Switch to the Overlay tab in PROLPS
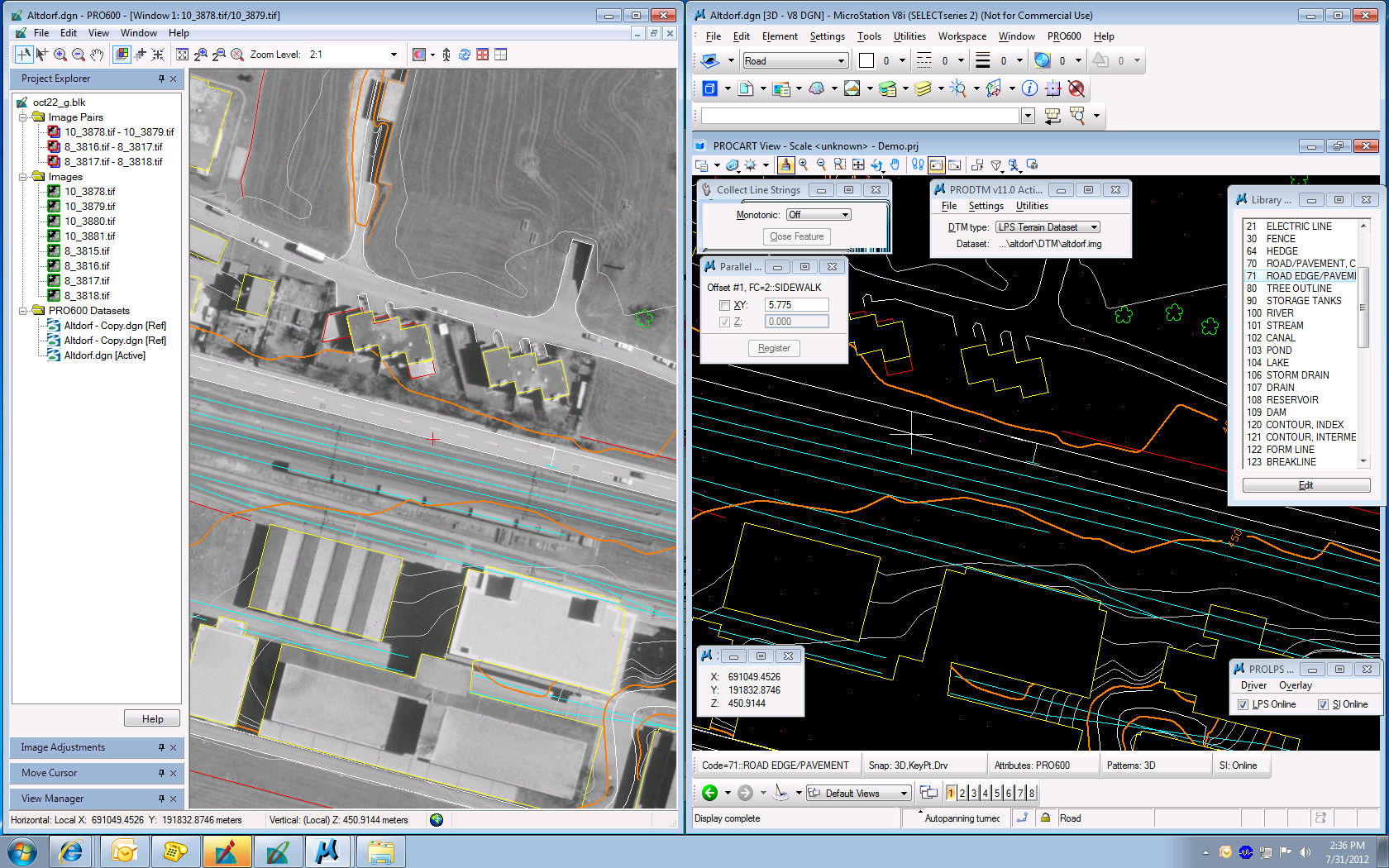The image size is (1389, 868). coord(1296,685)
